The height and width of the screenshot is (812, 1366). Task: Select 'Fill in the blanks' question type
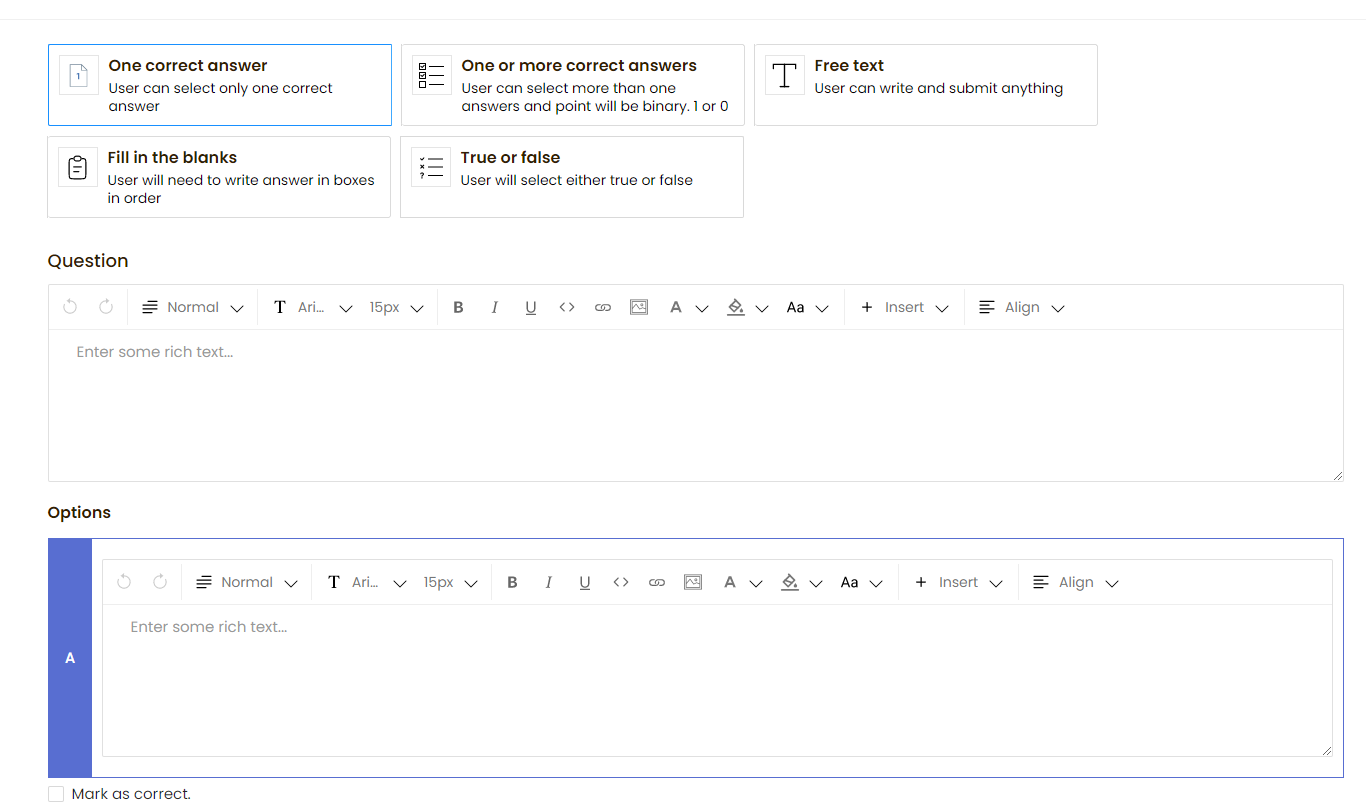[x=218, y=177]
